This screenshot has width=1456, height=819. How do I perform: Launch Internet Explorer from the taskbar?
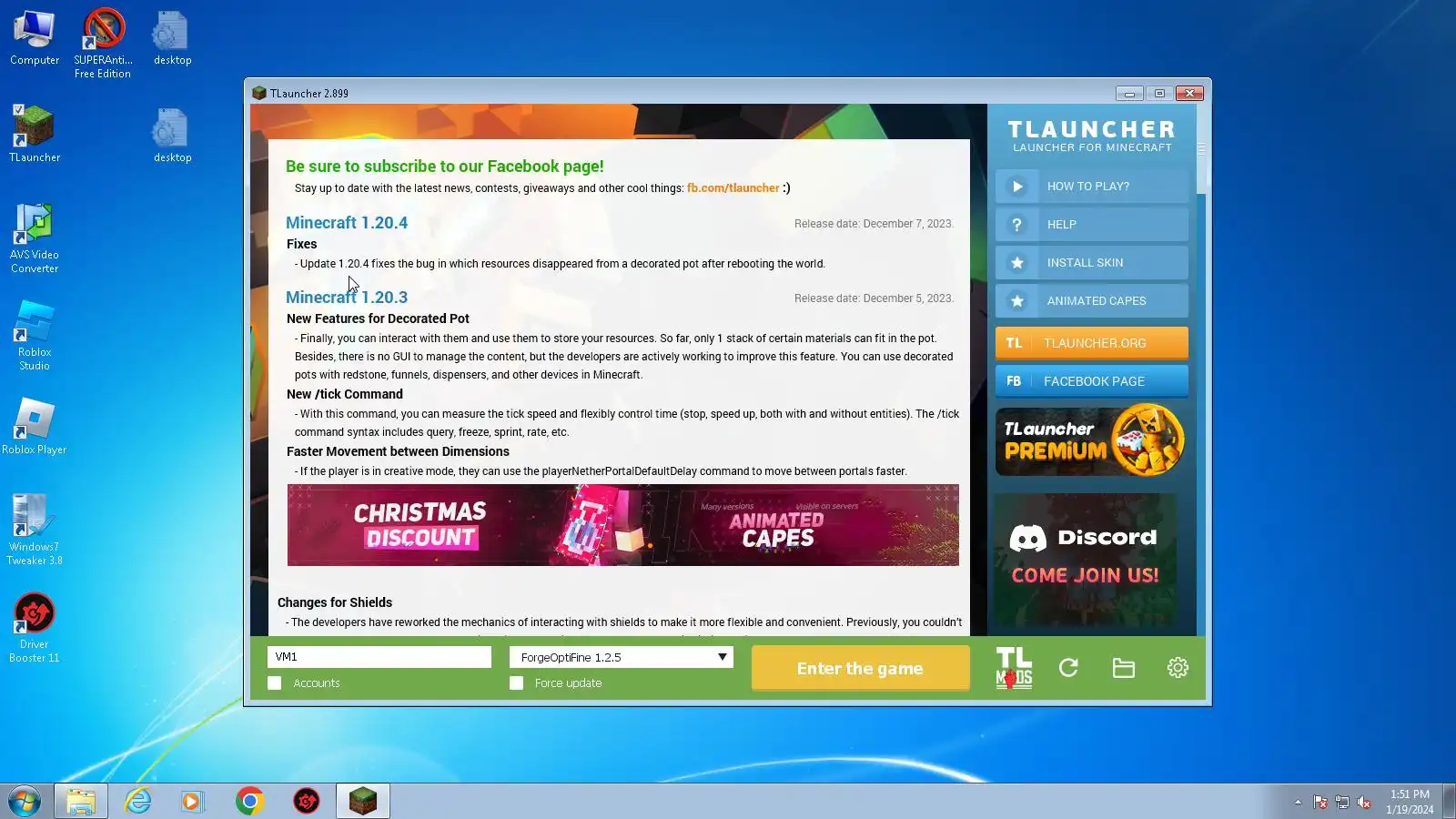(137, 802)
